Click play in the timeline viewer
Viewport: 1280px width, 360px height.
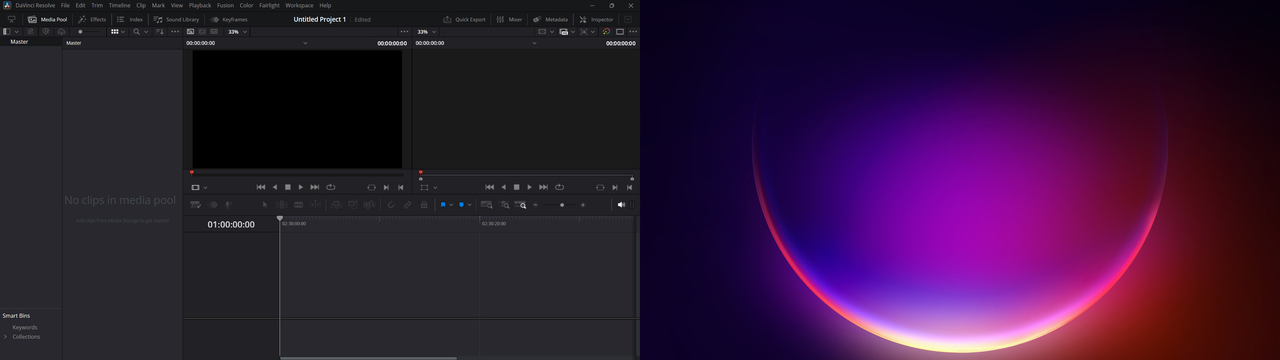(529, 187)
